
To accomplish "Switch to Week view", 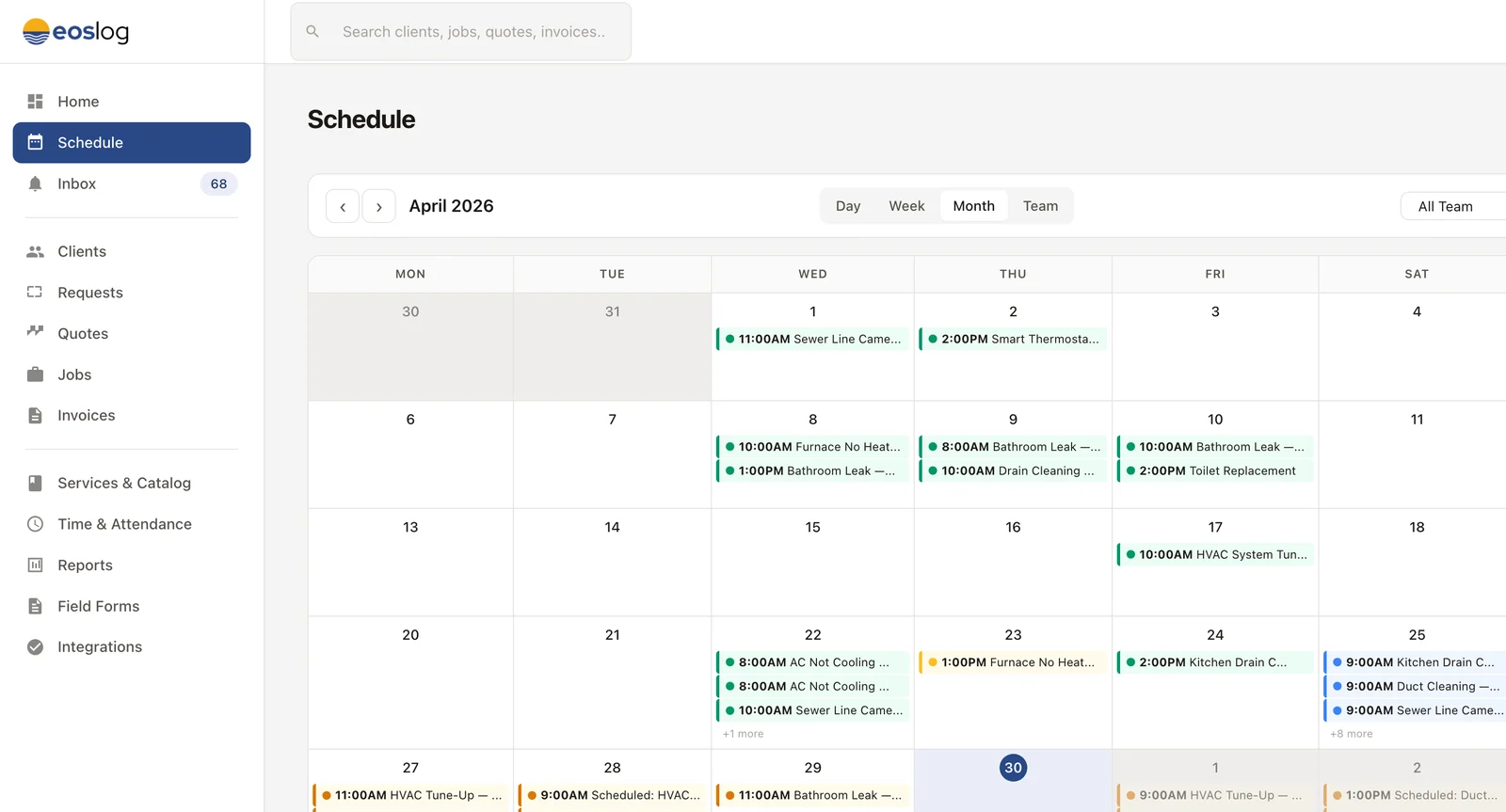I will [906, 206].
